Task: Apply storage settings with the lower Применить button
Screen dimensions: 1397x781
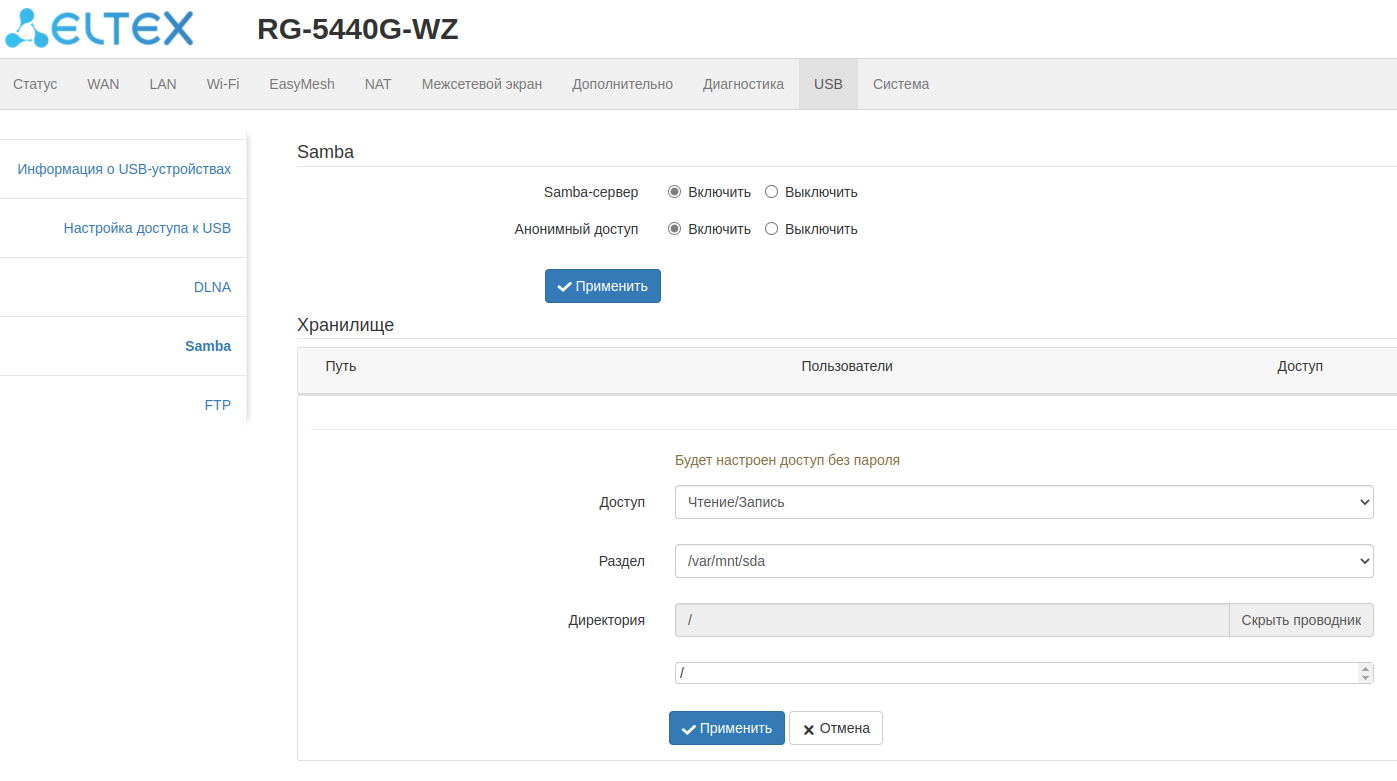Action: click(726, 728)
